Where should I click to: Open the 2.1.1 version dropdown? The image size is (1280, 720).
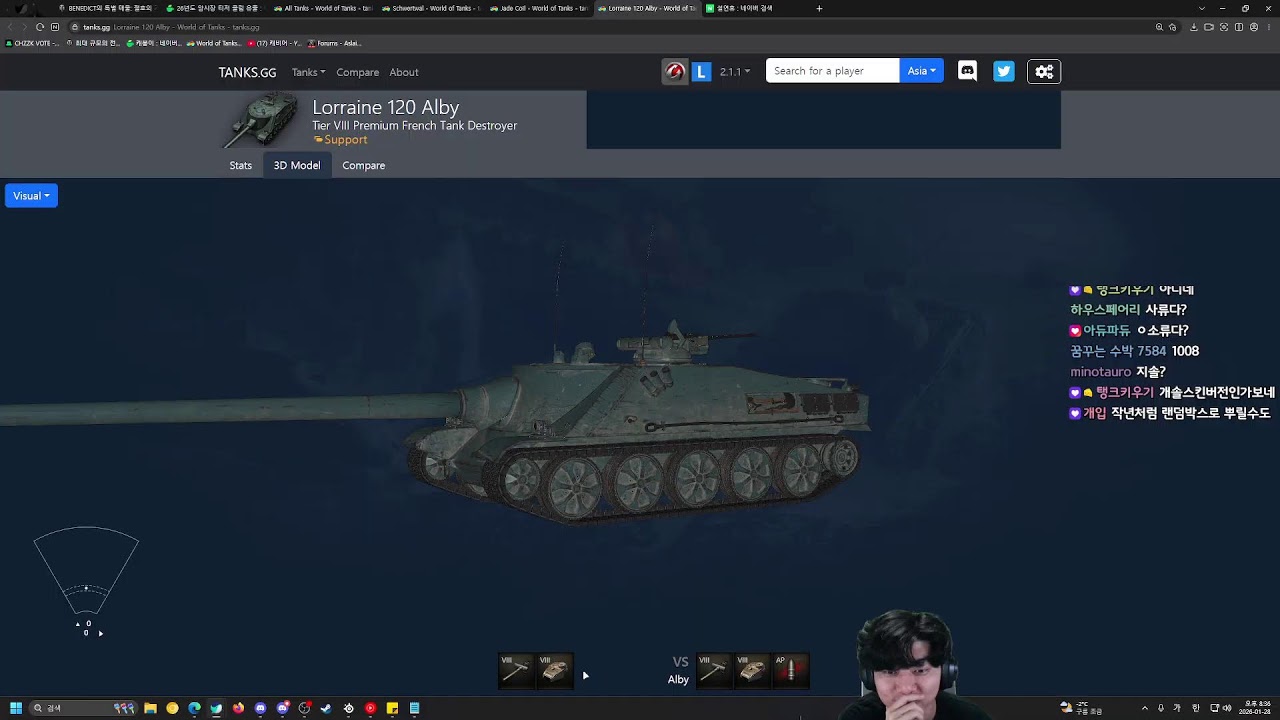[735, 72]
